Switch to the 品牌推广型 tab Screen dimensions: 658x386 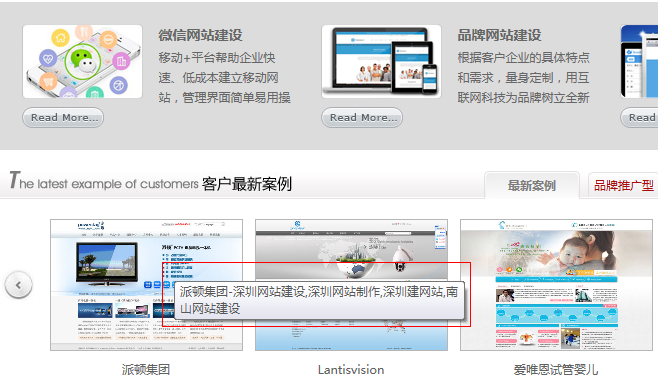tap(624, 185)
